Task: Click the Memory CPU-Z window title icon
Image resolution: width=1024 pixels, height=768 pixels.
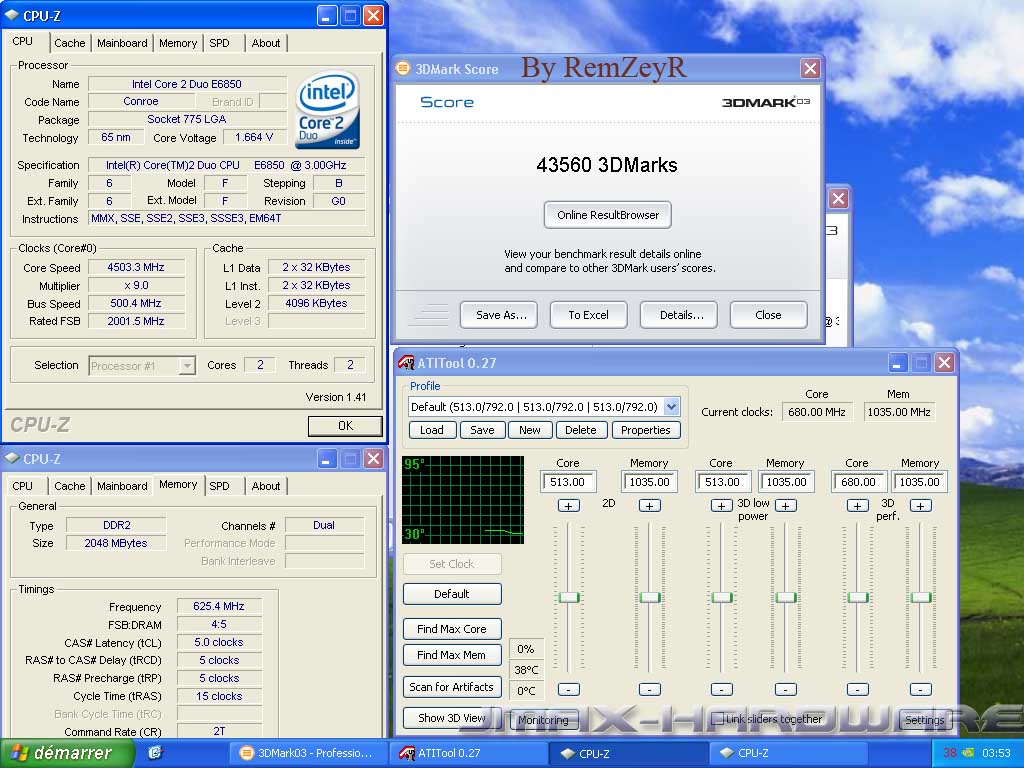Action: coord(12,458)
